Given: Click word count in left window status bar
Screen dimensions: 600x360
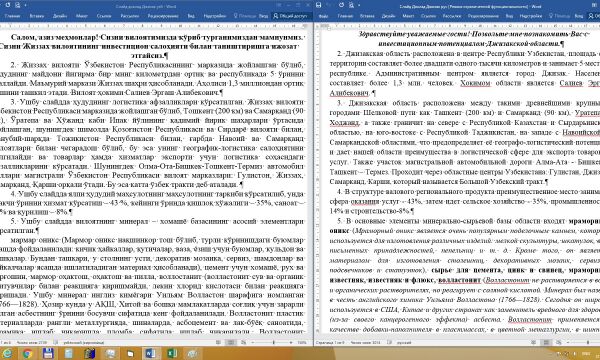Looking at the screenshot, I should pyautogui.click(x=32, y=342).
